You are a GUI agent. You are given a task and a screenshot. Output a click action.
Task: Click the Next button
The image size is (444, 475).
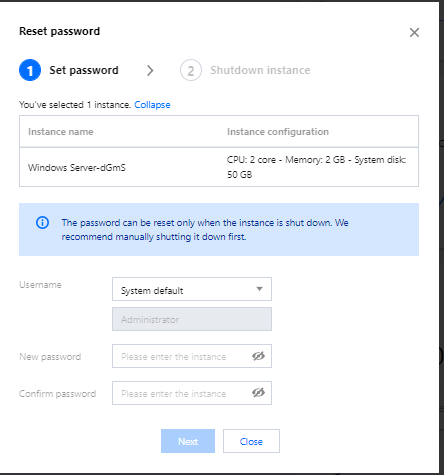click(188, 441)
